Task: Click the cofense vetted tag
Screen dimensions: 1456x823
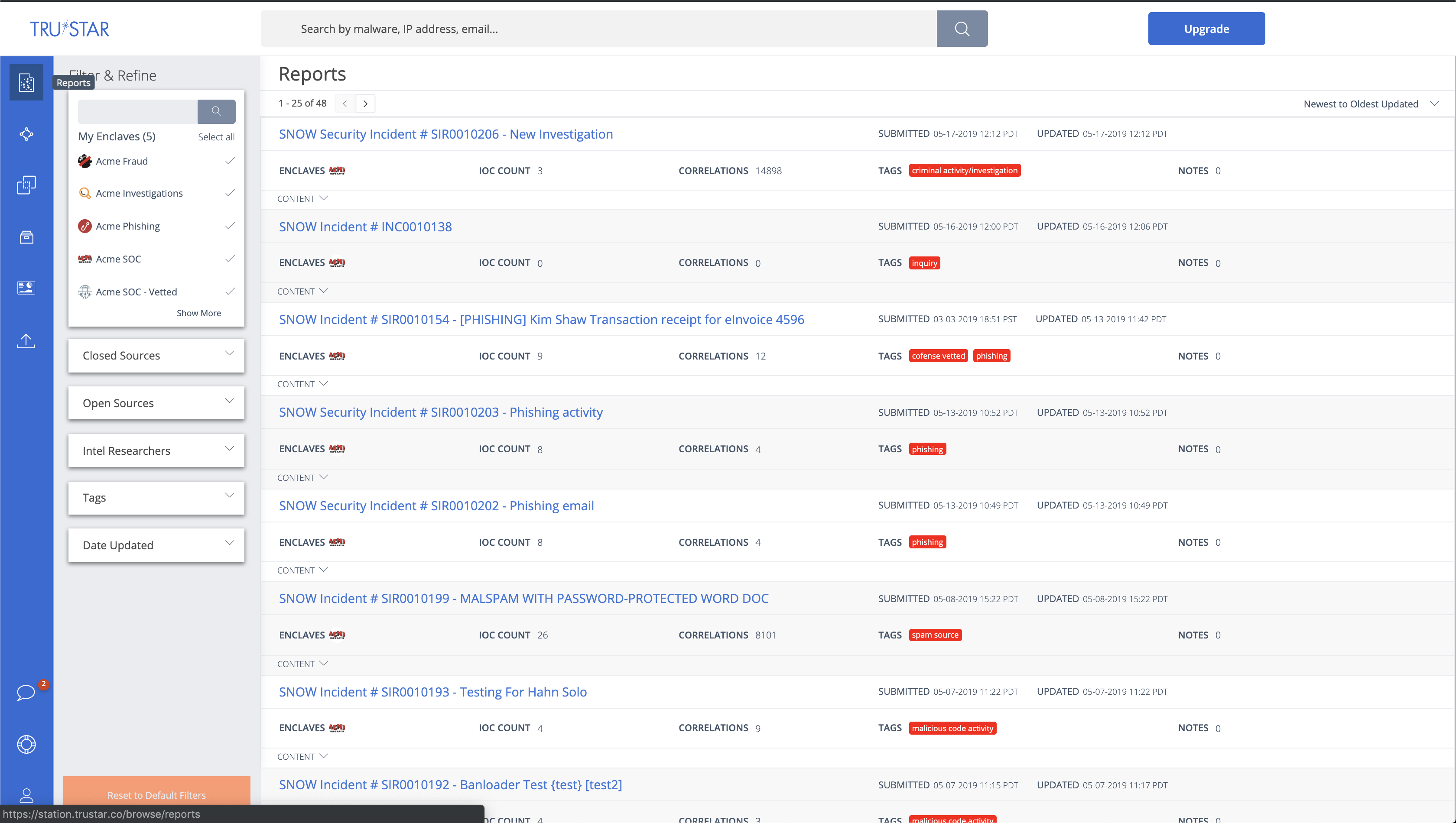Action: 938,356
